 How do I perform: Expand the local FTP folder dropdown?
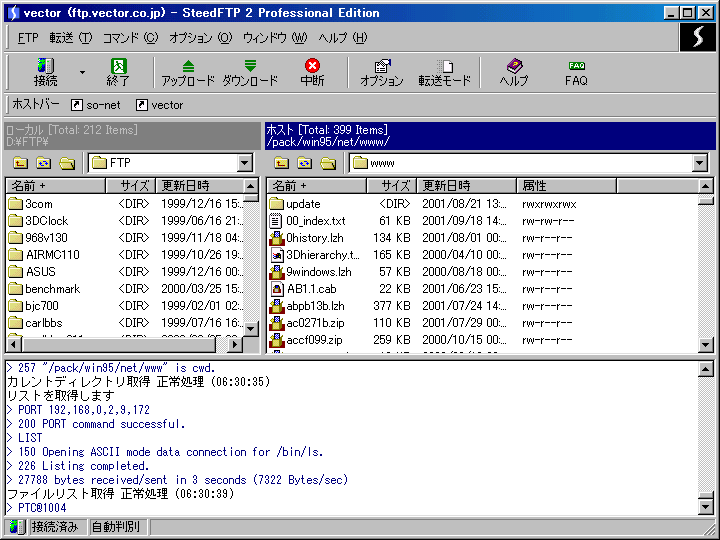pos(245,163)
